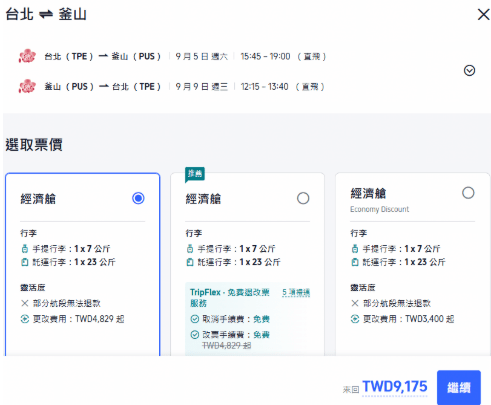491x405 pixels.
Task: Click the checked baggage icon in first card
Action: point(25,262)
